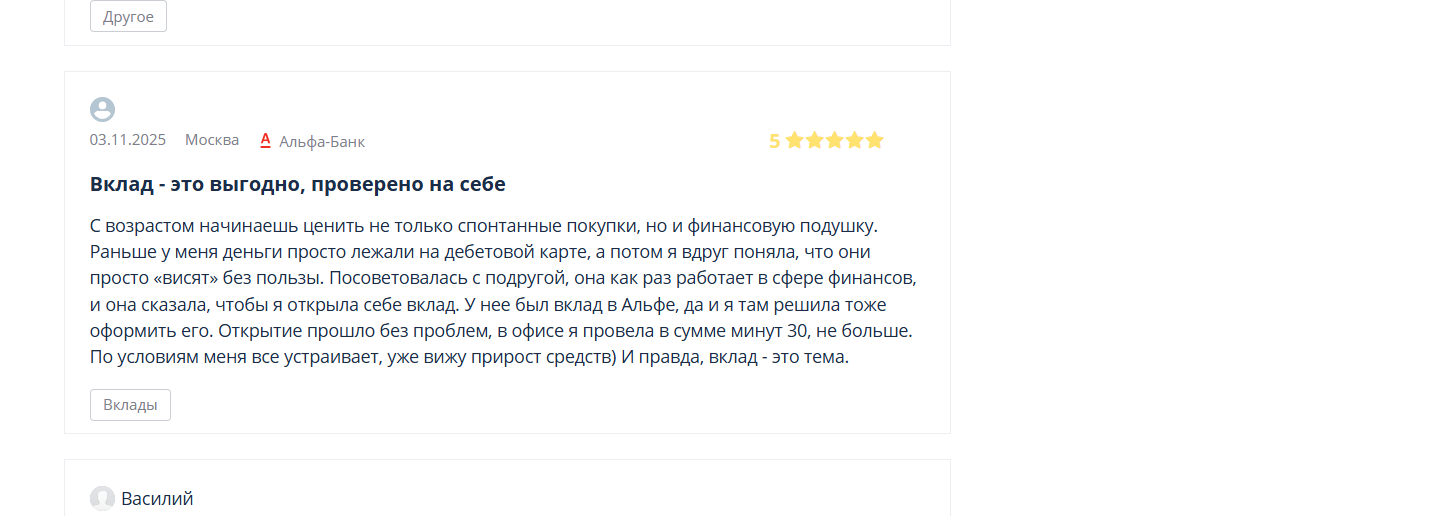The width and height of the screenshot is (1437, 516).
Task: Click the Вклады tag button
Action: tap(130, 405)
